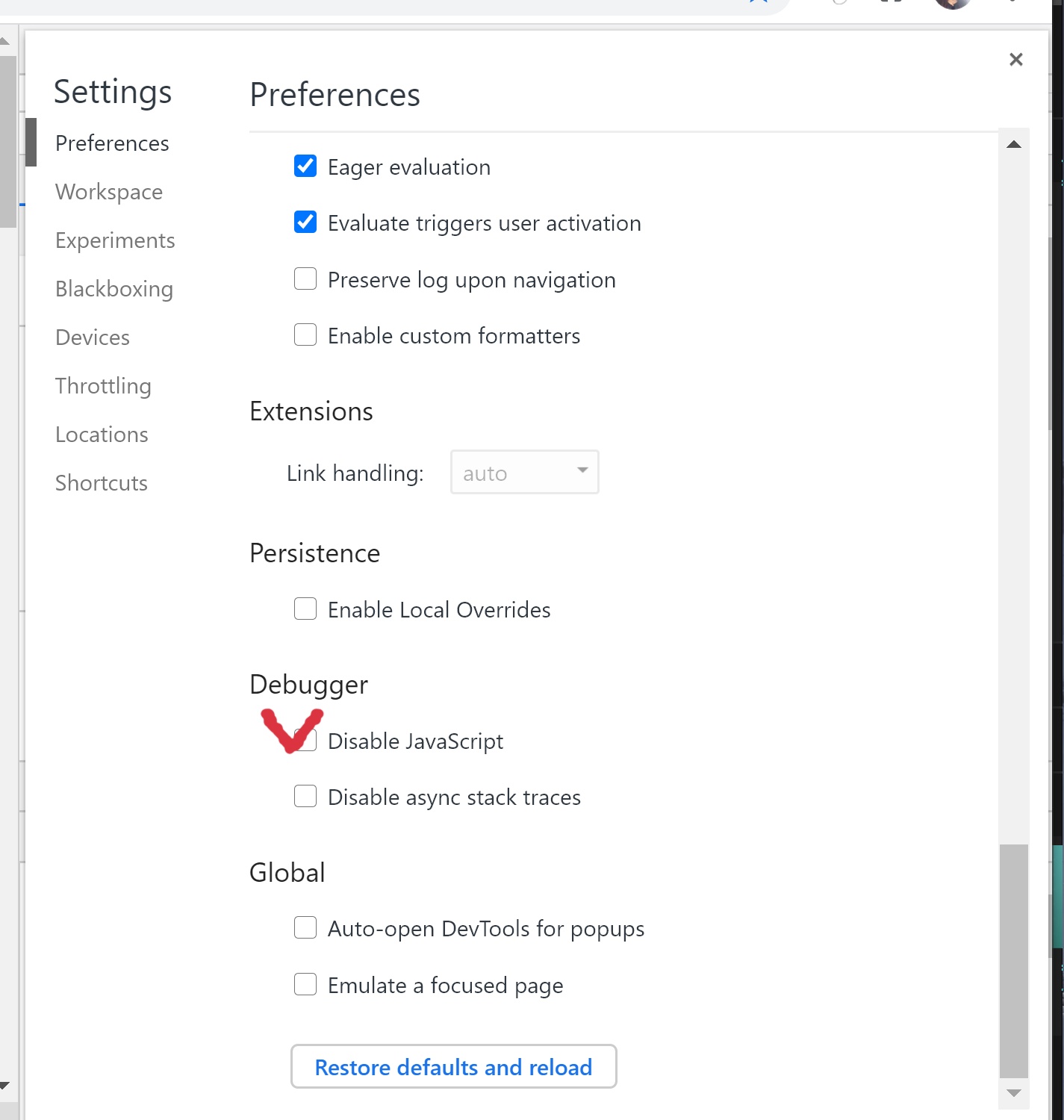Enable custom formatters checkbox
The image size is (1064, 1120).
305,335
